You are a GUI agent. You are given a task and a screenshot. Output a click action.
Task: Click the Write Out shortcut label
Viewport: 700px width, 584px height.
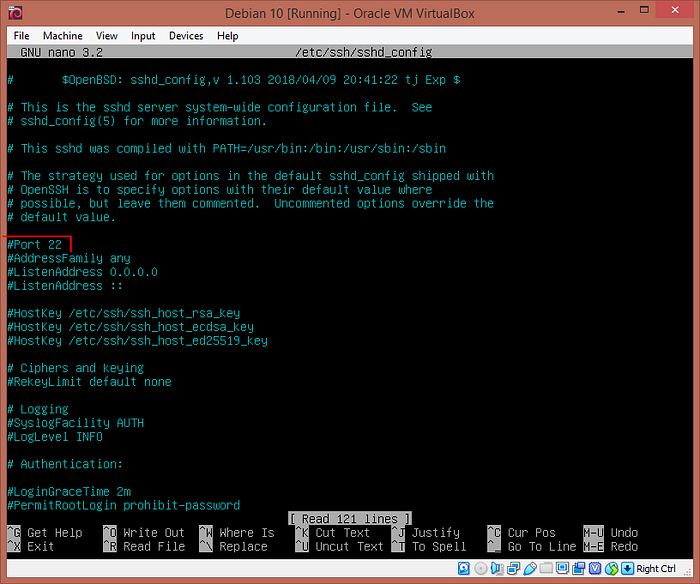tap(154, 533)
